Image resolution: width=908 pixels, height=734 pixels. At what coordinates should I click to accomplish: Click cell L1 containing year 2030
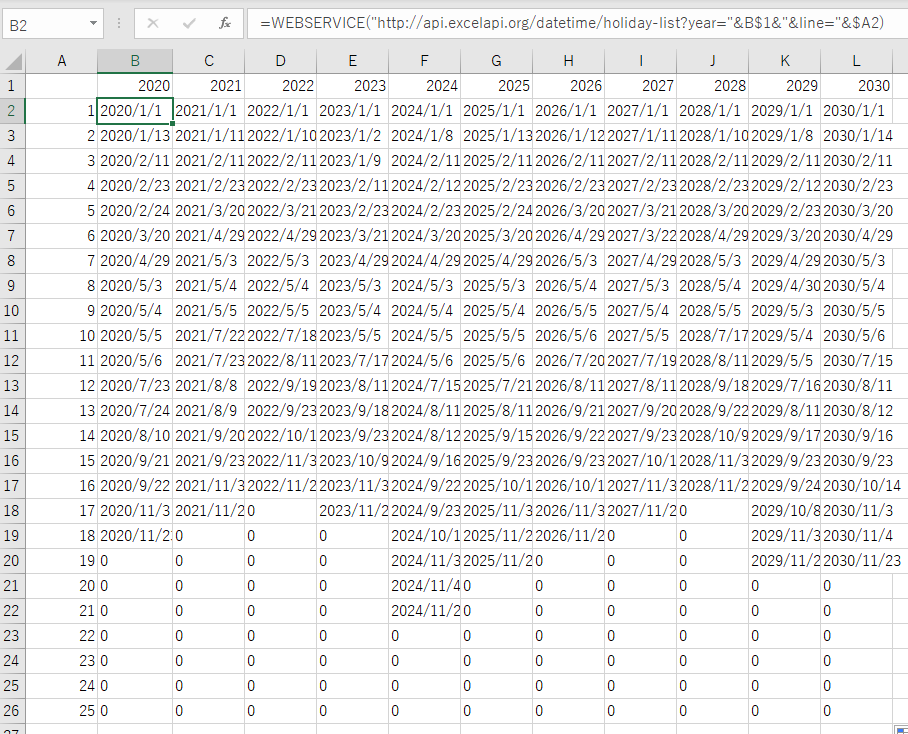[857, 86]
